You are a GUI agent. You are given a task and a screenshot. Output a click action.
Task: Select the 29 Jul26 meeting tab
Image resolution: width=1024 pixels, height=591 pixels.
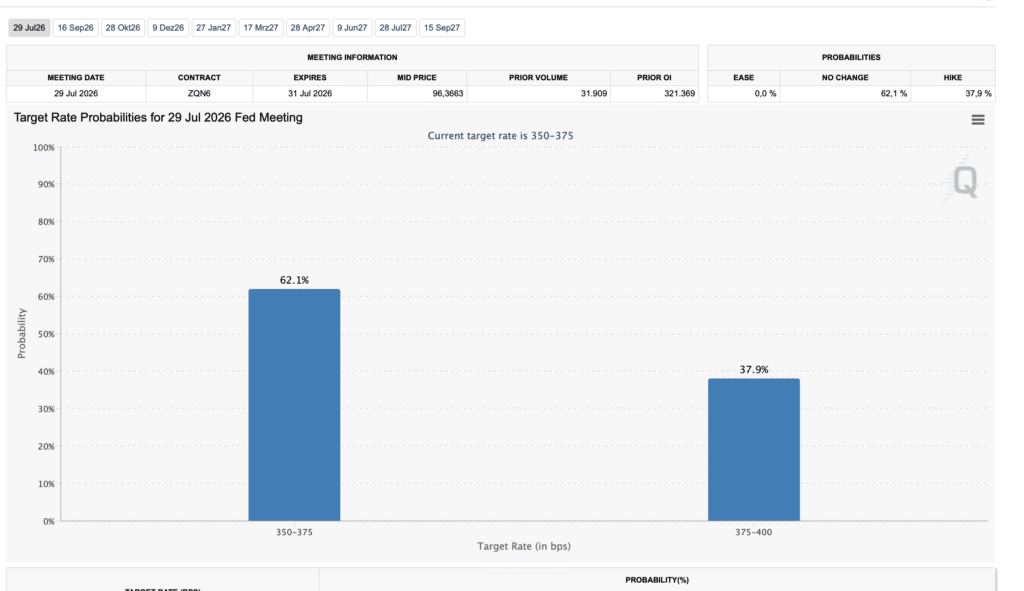[x=29, y=28]
